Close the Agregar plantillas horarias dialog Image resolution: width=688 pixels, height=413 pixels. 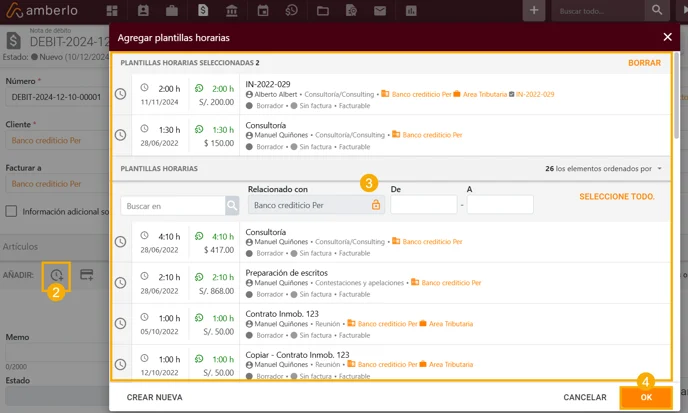coord(667,37)
